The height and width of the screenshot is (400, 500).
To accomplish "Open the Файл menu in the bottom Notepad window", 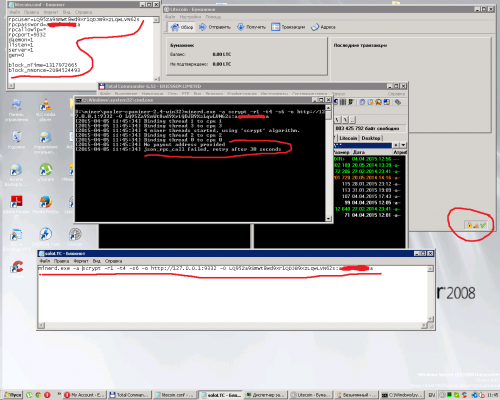I will coord(44,261).
